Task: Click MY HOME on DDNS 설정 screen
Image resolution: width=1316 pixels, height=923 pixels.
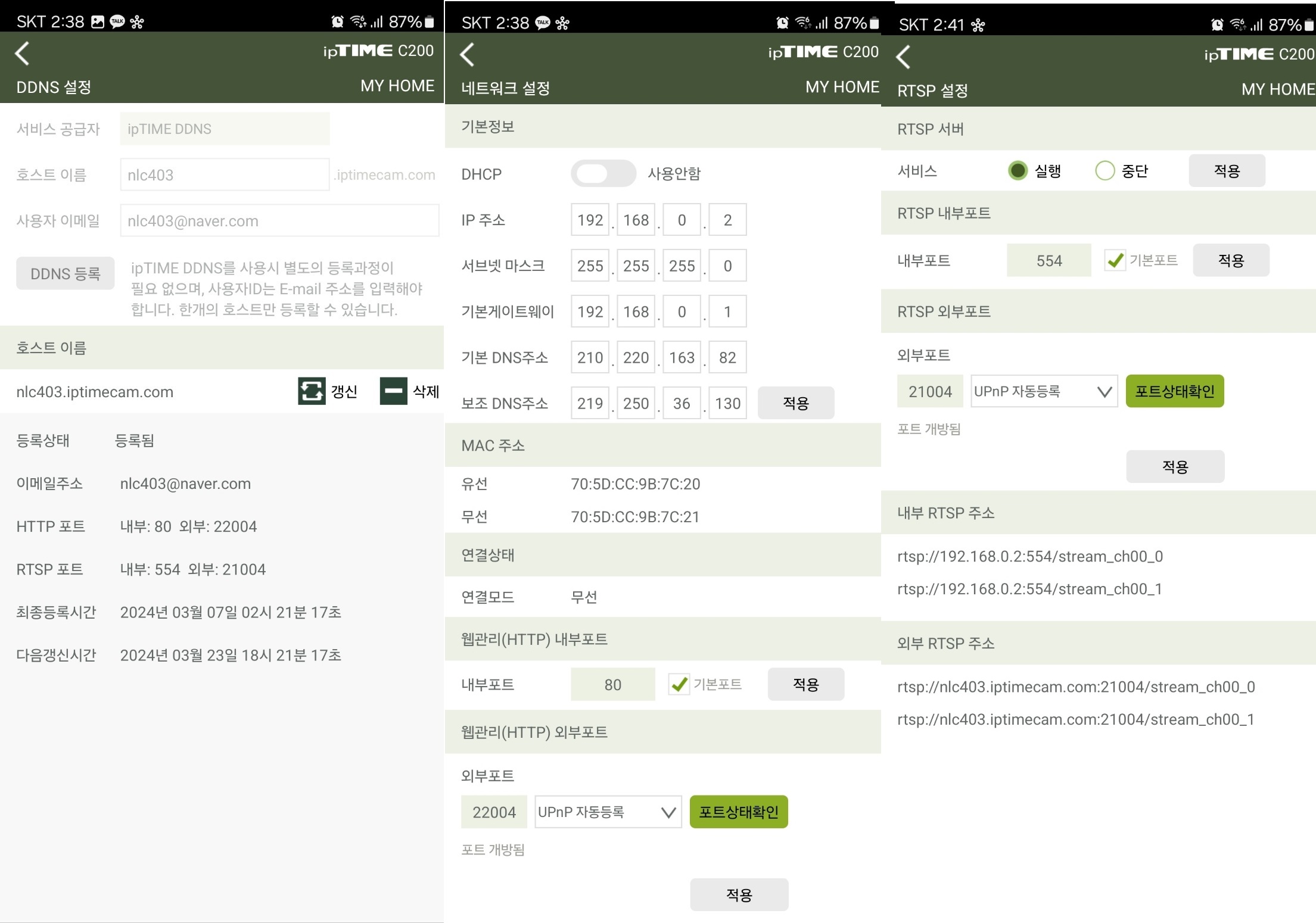Action: point(397,86)
